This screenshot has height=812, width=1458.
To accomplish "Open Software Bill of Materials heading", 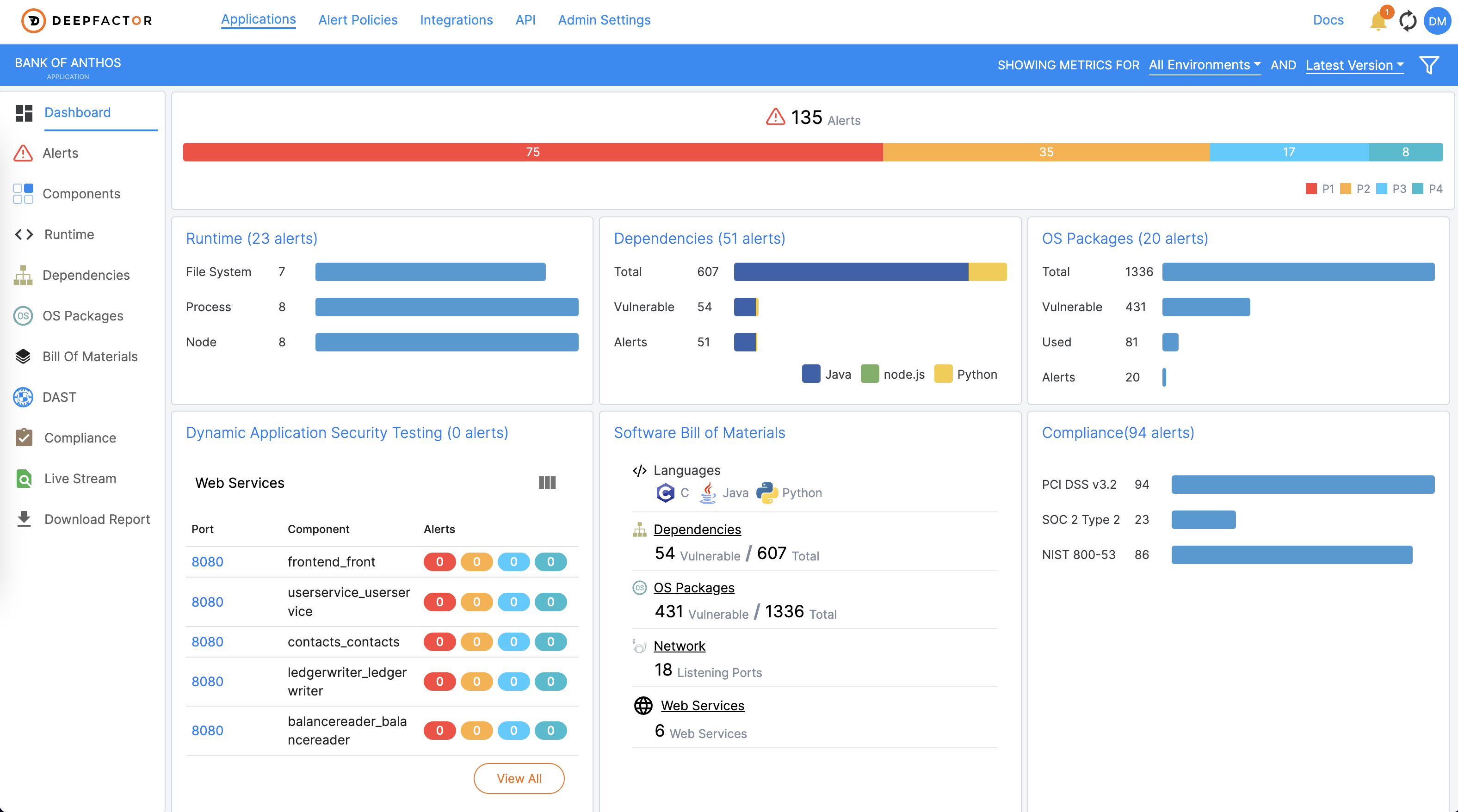I will (699, 433).
